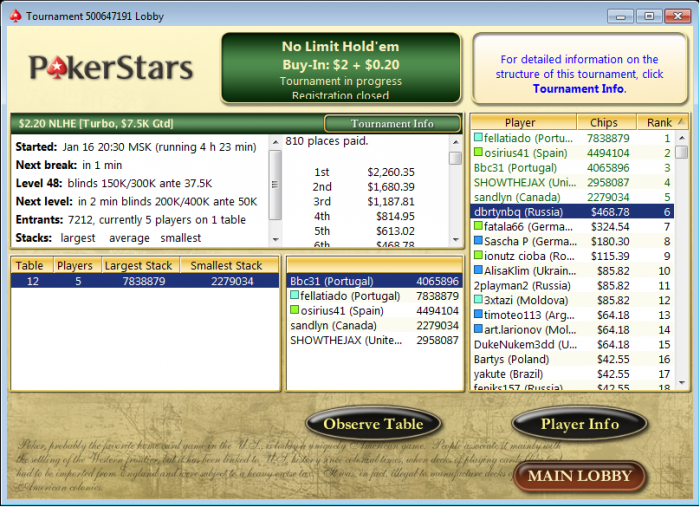
Task: Click the rank sort direction arrow
Action: 681,121
